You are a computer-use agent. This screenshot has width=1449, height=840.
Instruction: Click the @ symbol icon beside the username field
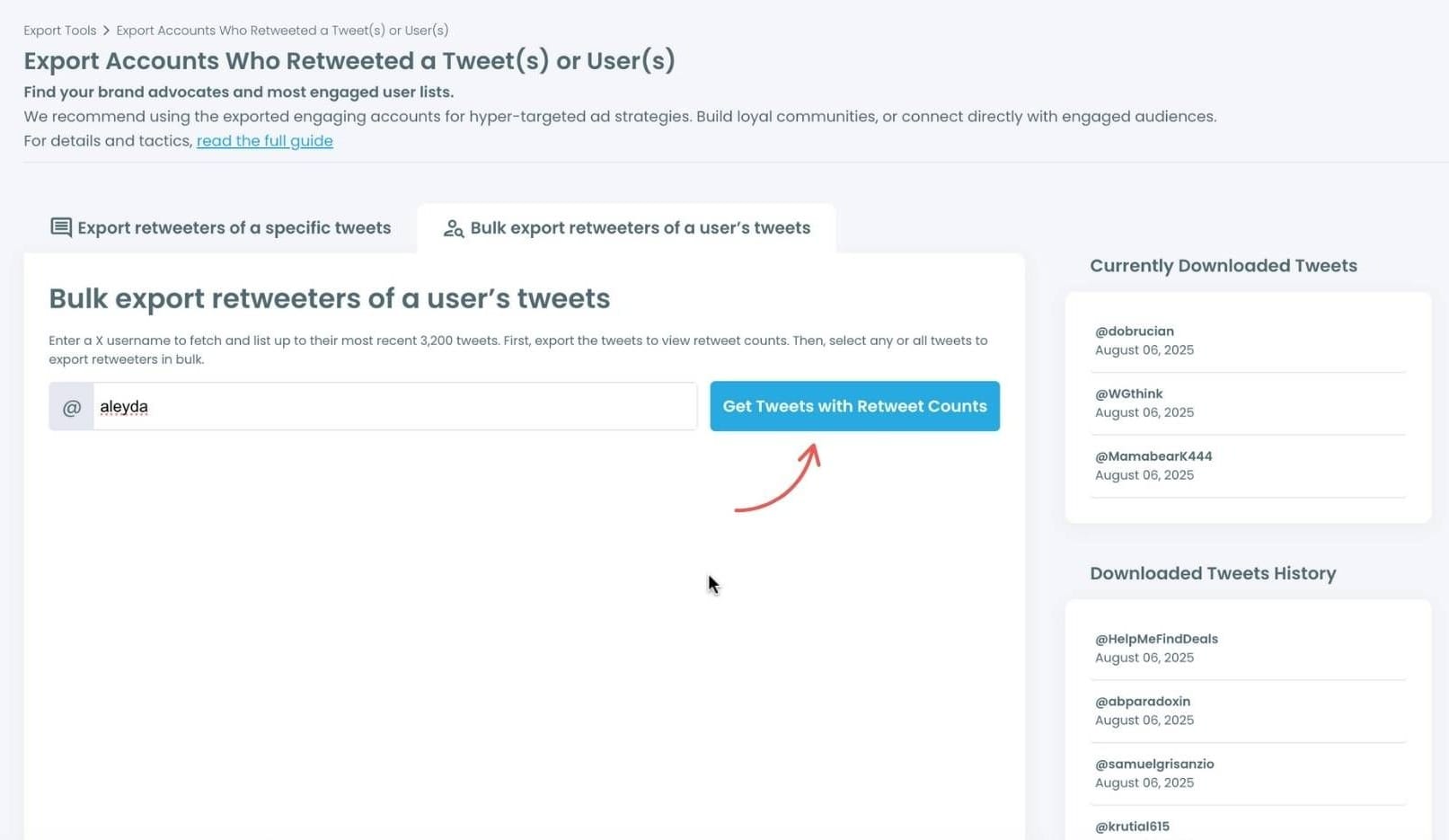pyautogui.click(x=71, y=406)
